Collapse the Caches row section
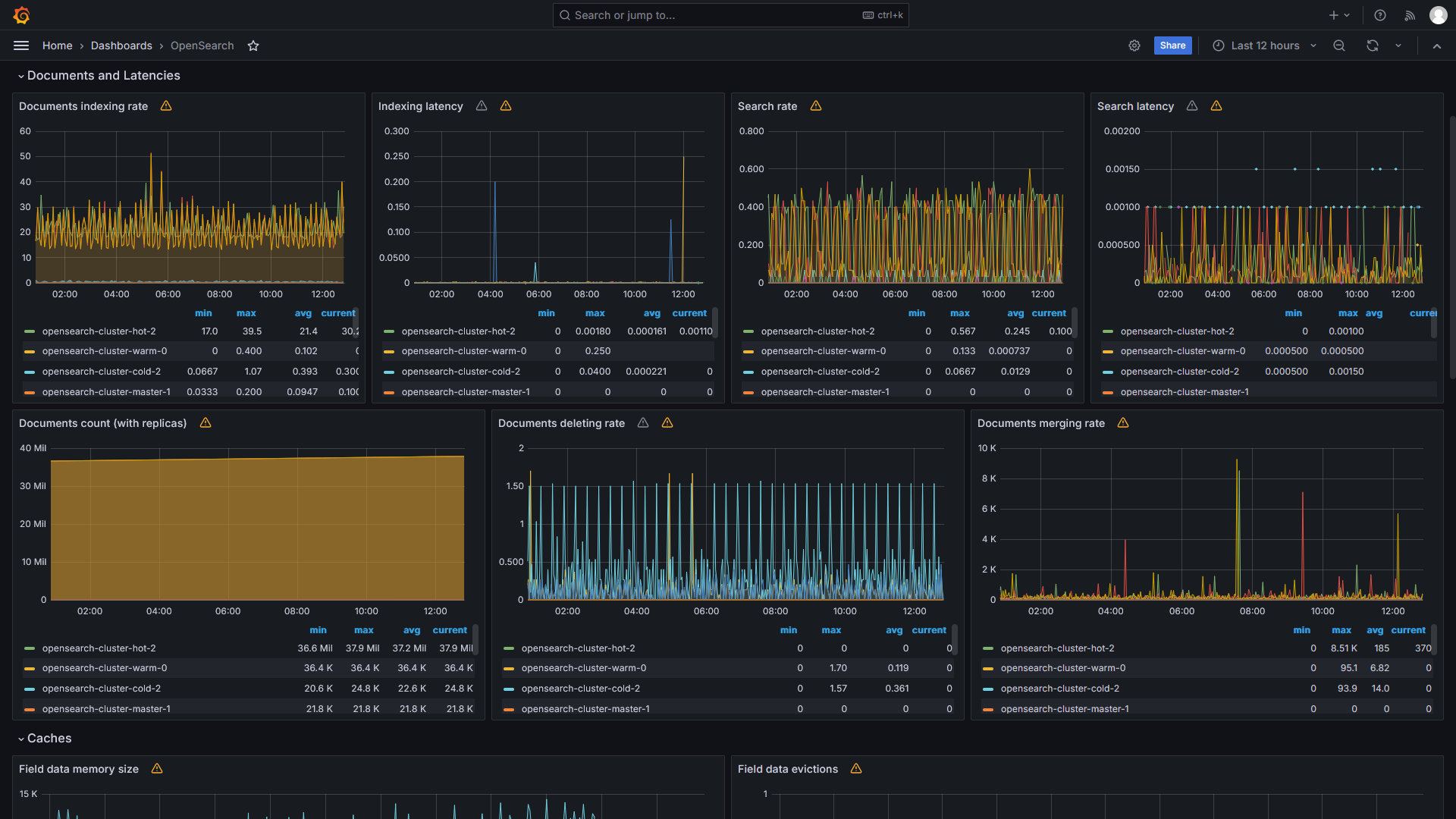This screenshot has height=819, width=1456. point(49,739)
